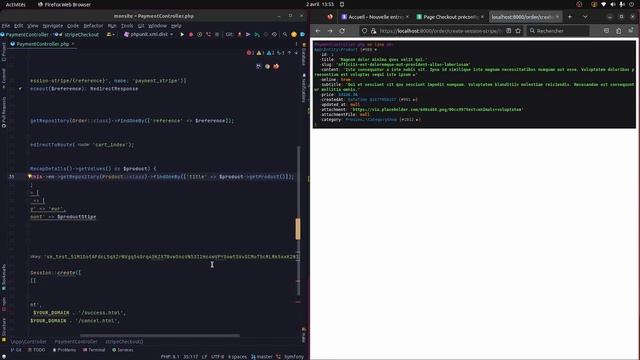This screenshot has height=360, width=640.
Task: Open the IDE updates avatar icon
Action: (294, 35)
